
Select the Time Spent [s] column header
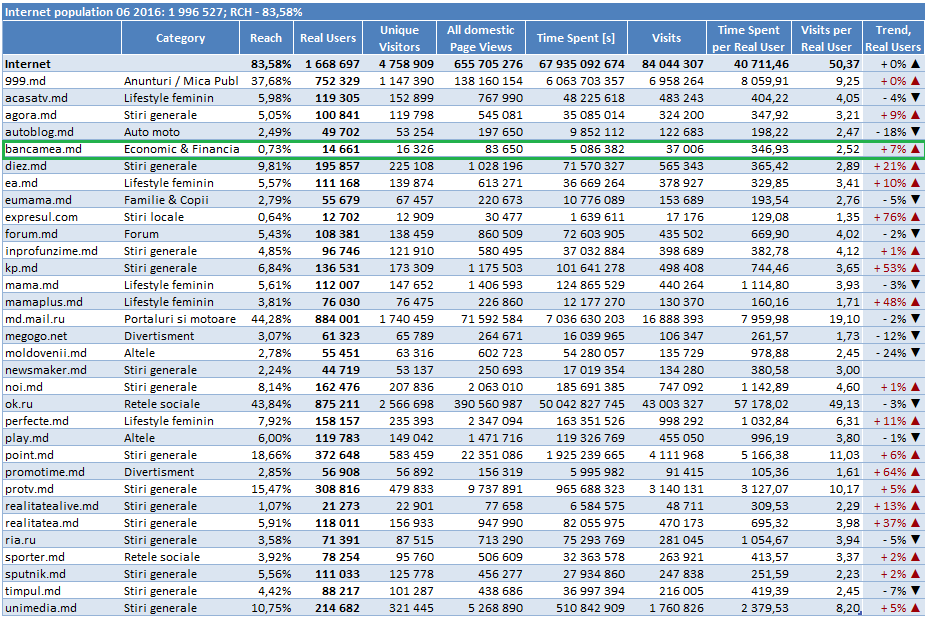tap(576, 38)
